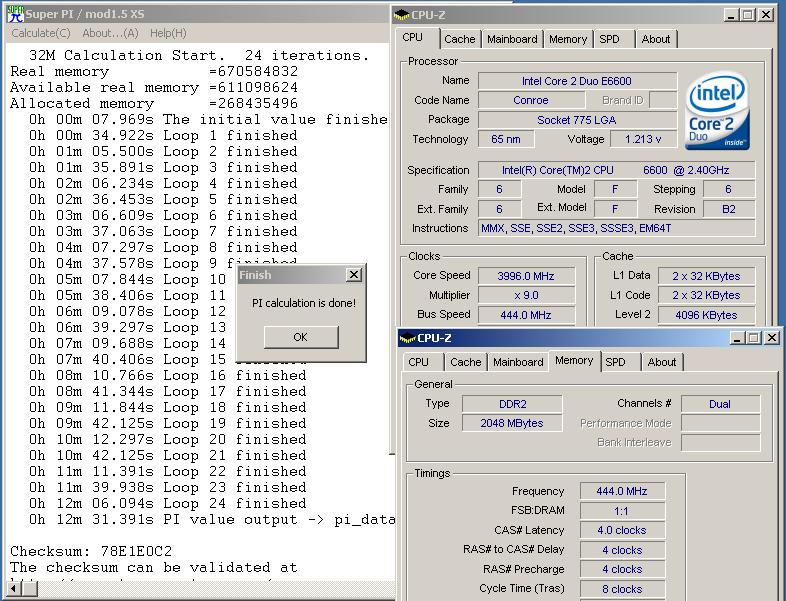Click the lower CPU-Z window chip icon
Image resolution: width=786 pixels, height=601 pixels.
point(408,338)
